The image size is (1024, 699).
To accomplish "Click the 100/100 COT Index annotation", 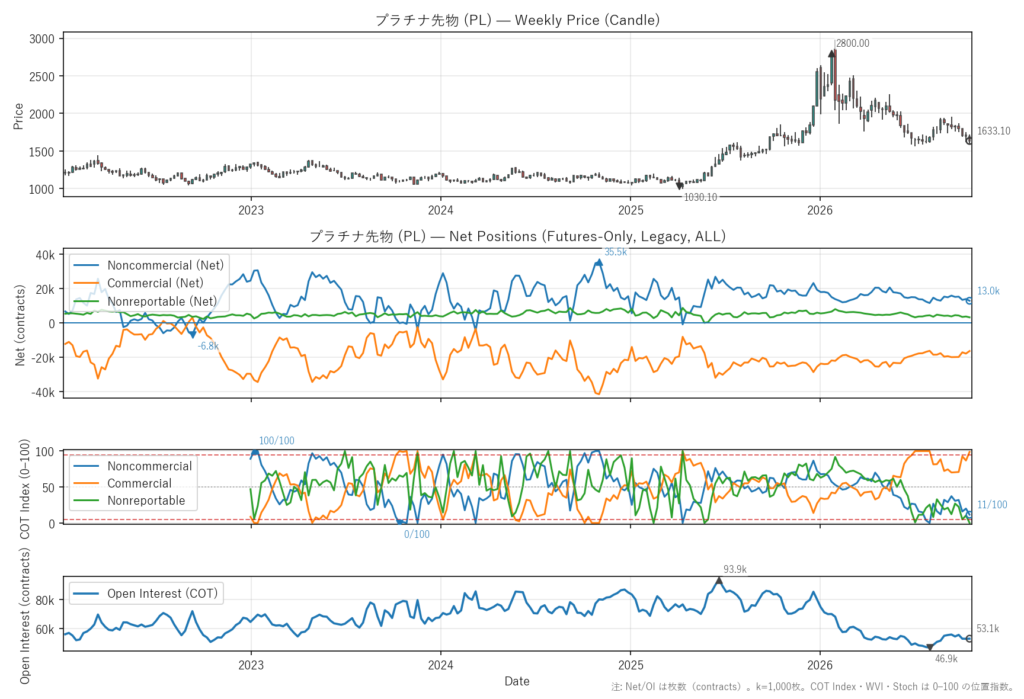I will 276,440.
